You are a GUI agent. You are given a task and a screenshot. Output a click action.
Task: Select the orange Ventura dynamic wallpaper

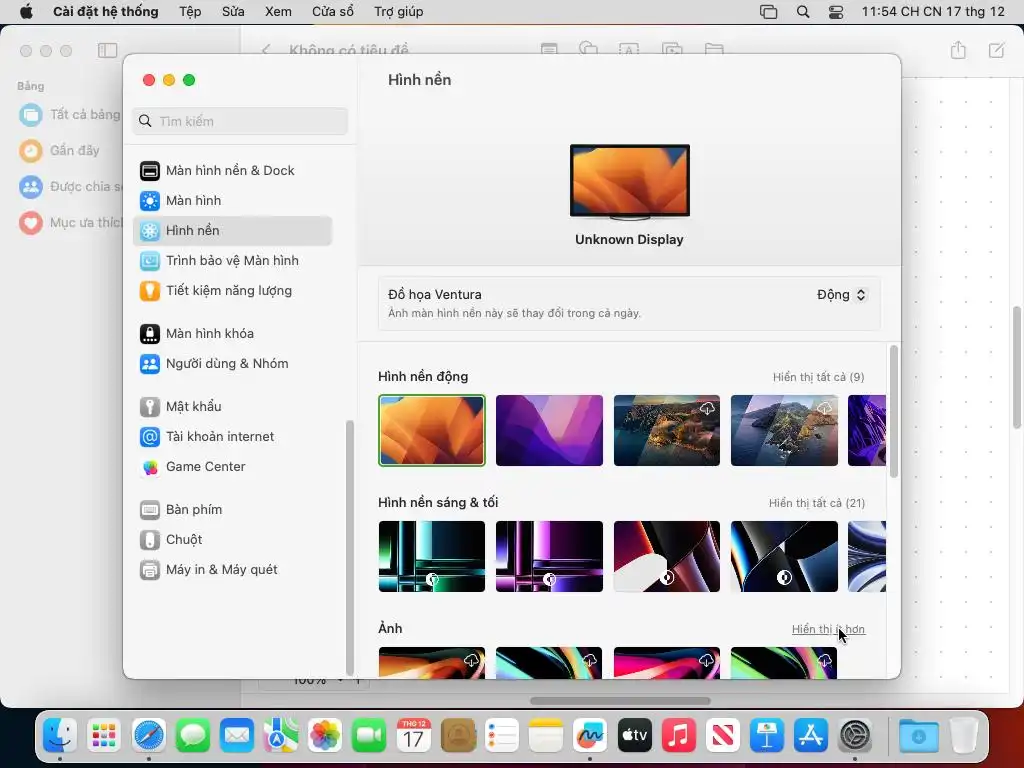432,430
